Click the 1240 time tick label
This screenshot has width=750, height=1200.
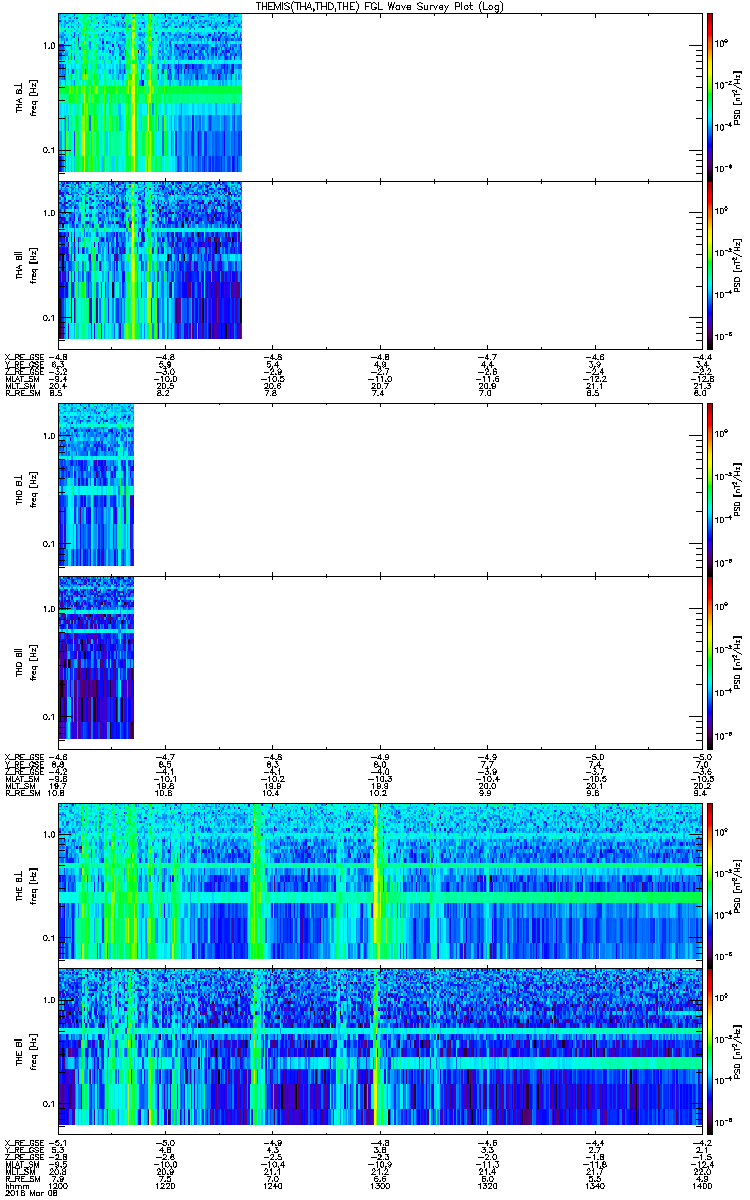[272, 1184]
